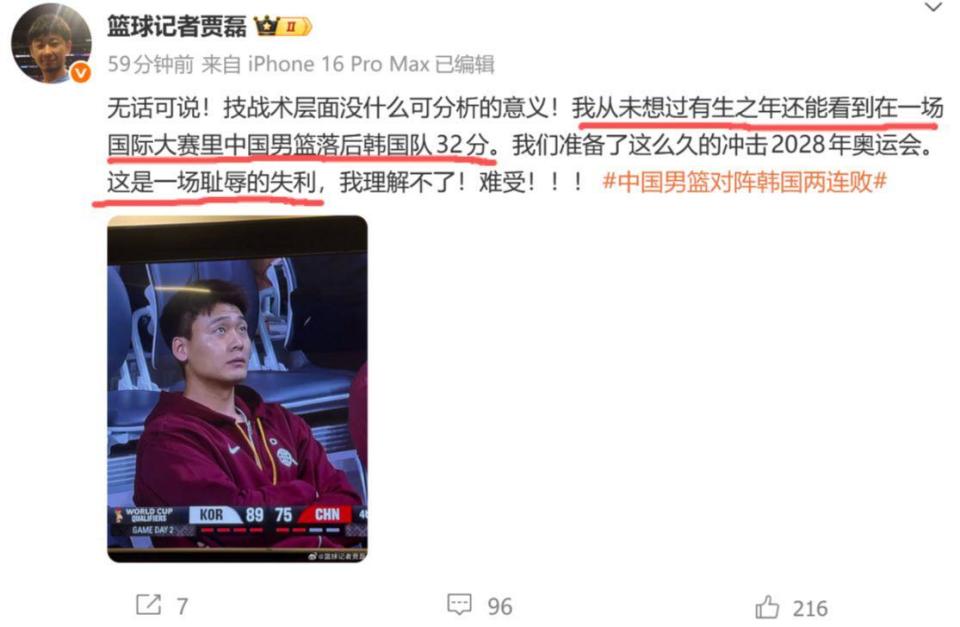Click the repost count 7
This screenshot has height=627, width=960.
click(x=182, y=607)
